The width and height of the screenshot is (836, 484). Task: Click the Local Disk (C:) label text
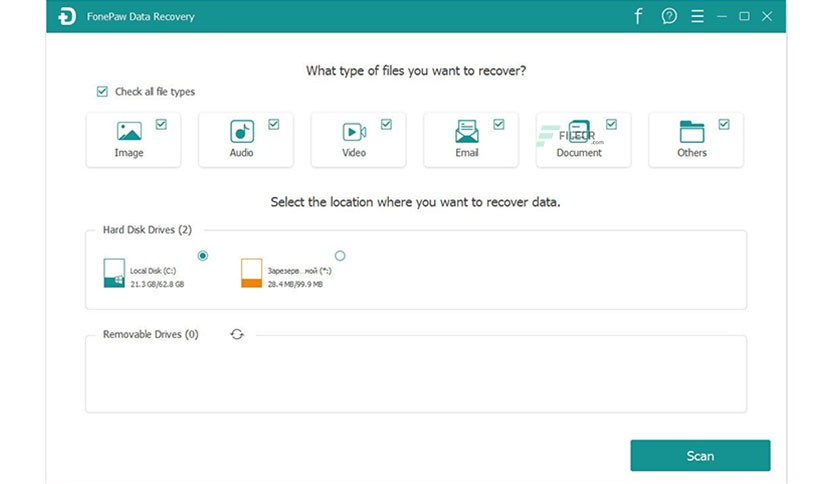point(152,271)
